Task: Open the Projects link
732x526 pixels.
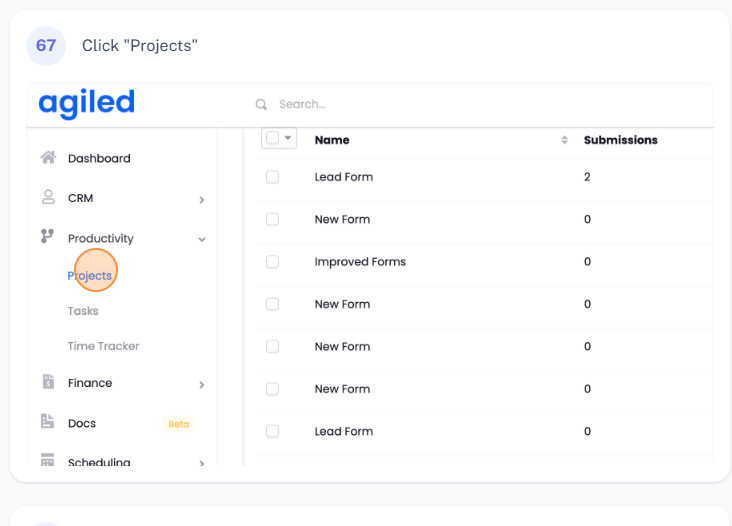Action: coord(90,275)
